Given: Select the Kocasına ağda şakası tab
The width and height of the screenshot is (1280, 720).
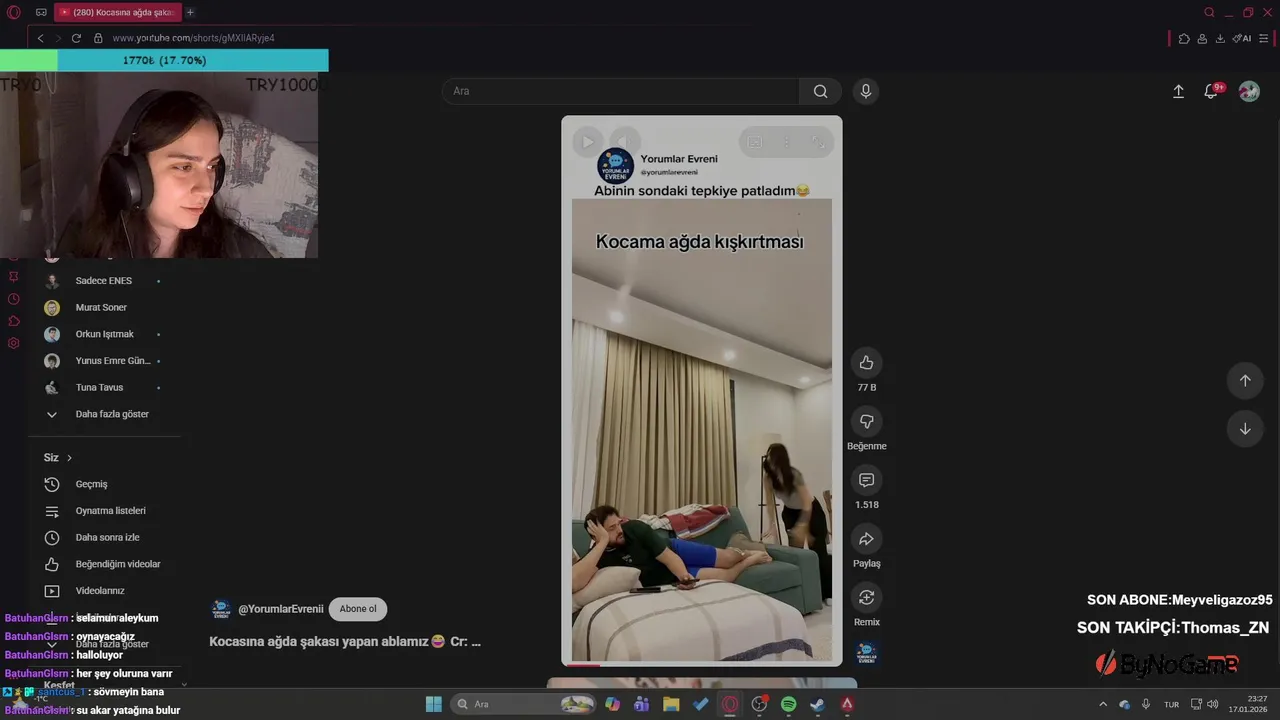Looking at the screenshot, I should pos(116,12).
